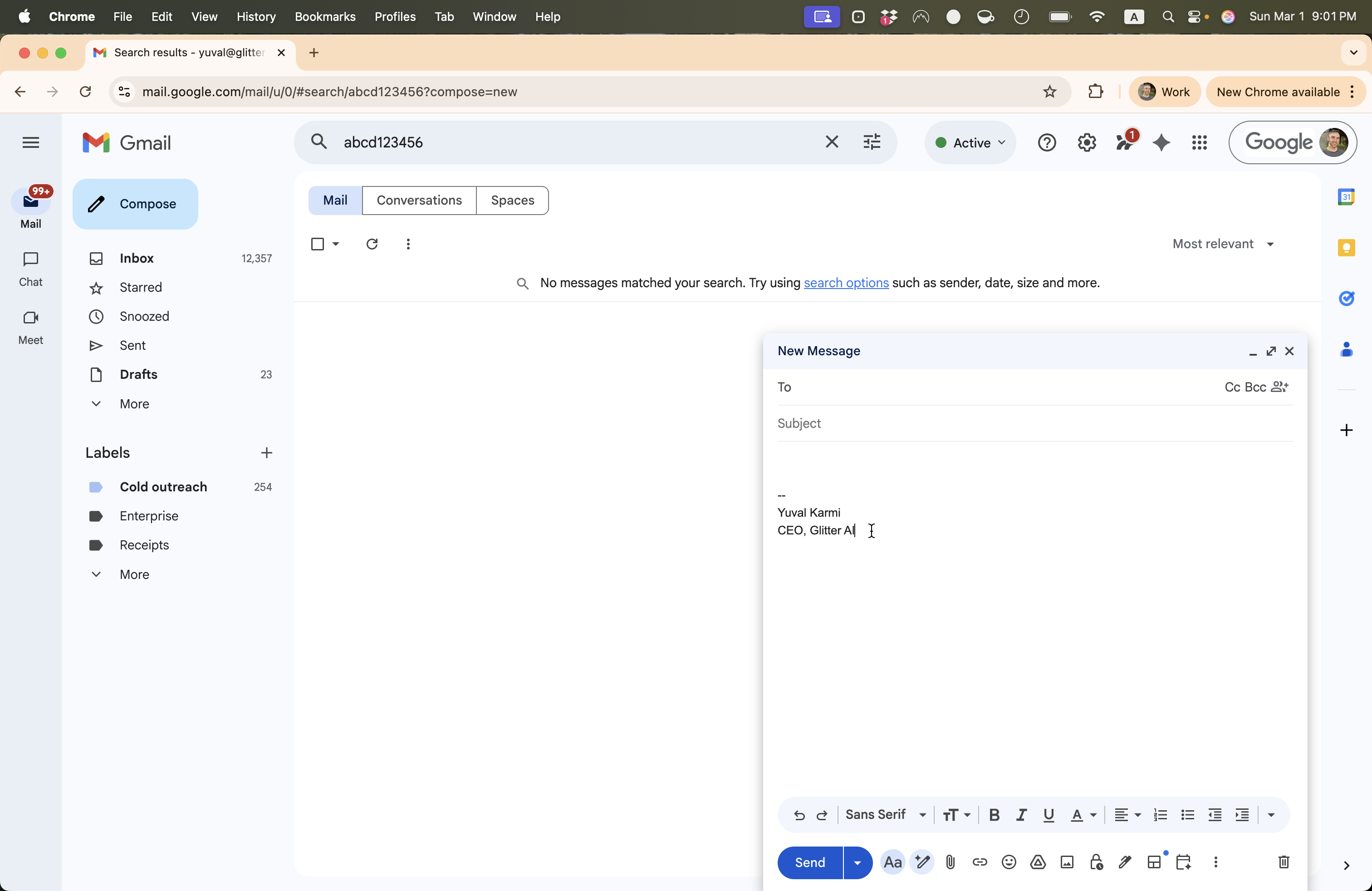Viewport: 1372px width, 891px height.
Task: Insert a photo into the message
Action: click(x=1067, y=862)
